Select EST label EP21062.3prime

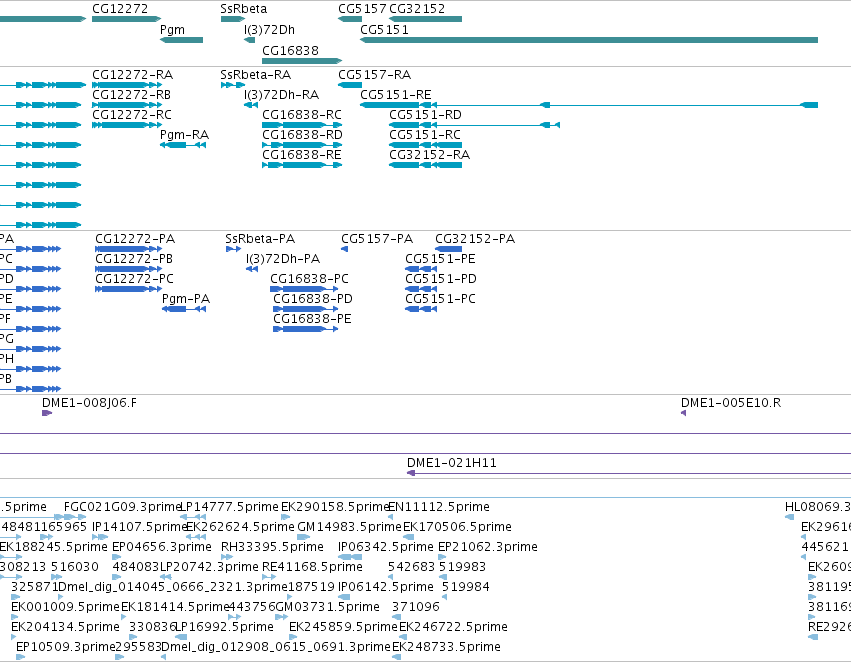(x=488, y=547)
